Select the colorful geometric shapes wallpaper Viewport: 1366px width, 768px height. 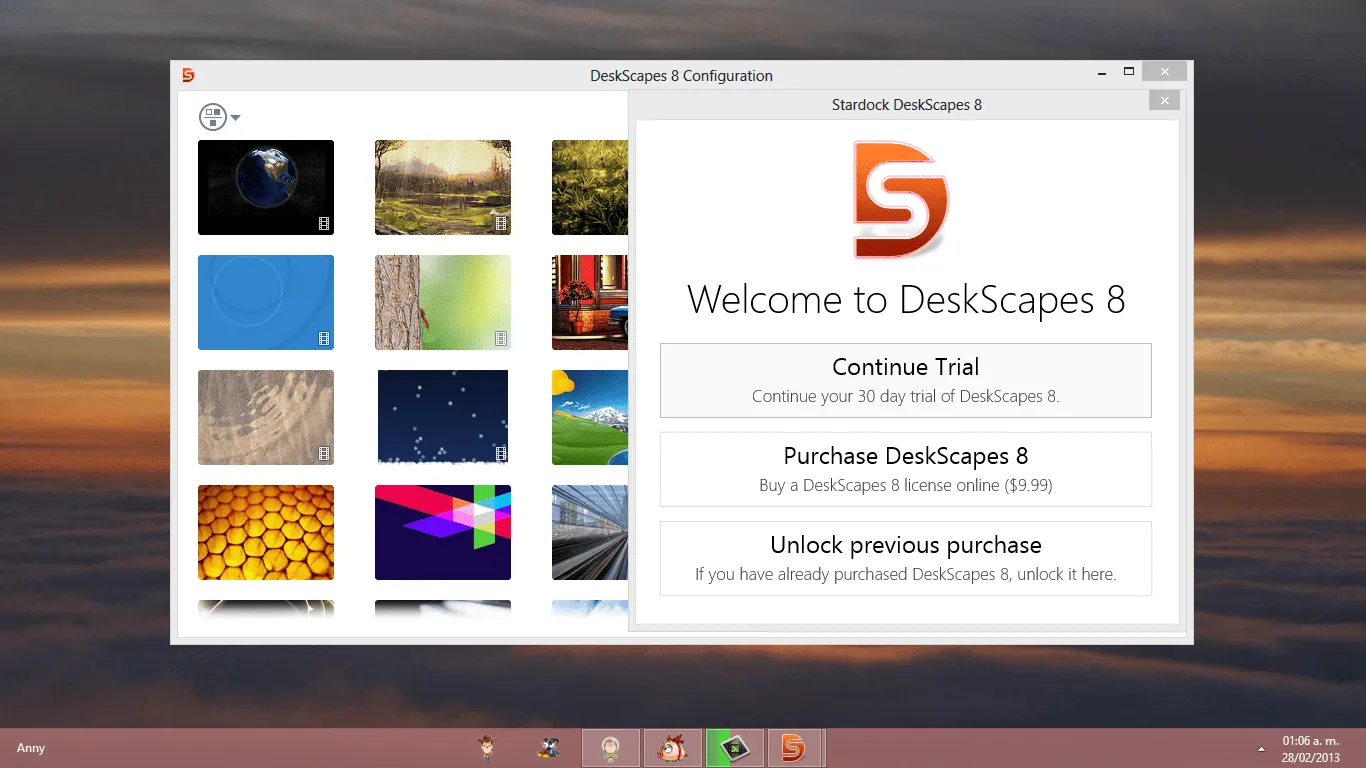tap(443, 532)
